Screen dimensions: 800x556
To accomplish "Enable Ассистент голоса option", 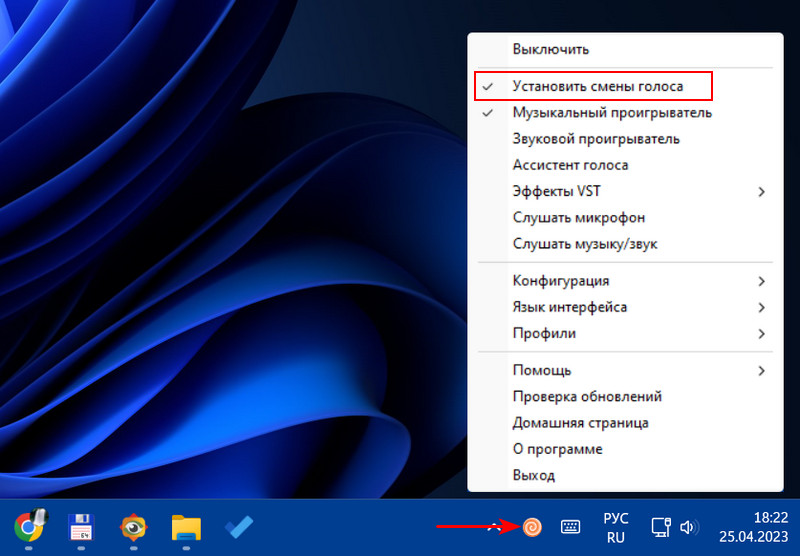I will click(x=625, y=165).
